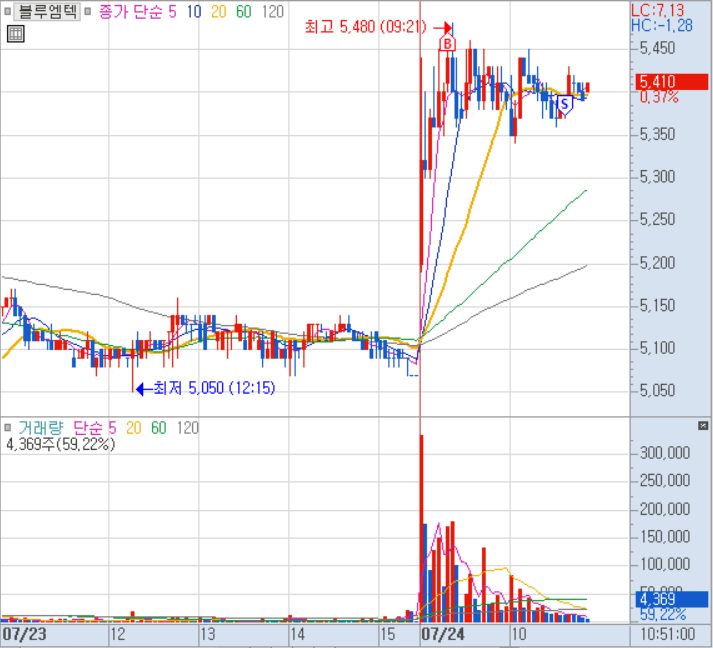Toggle the 5-period price moving average label
The image size is (713, 648).
171,11
